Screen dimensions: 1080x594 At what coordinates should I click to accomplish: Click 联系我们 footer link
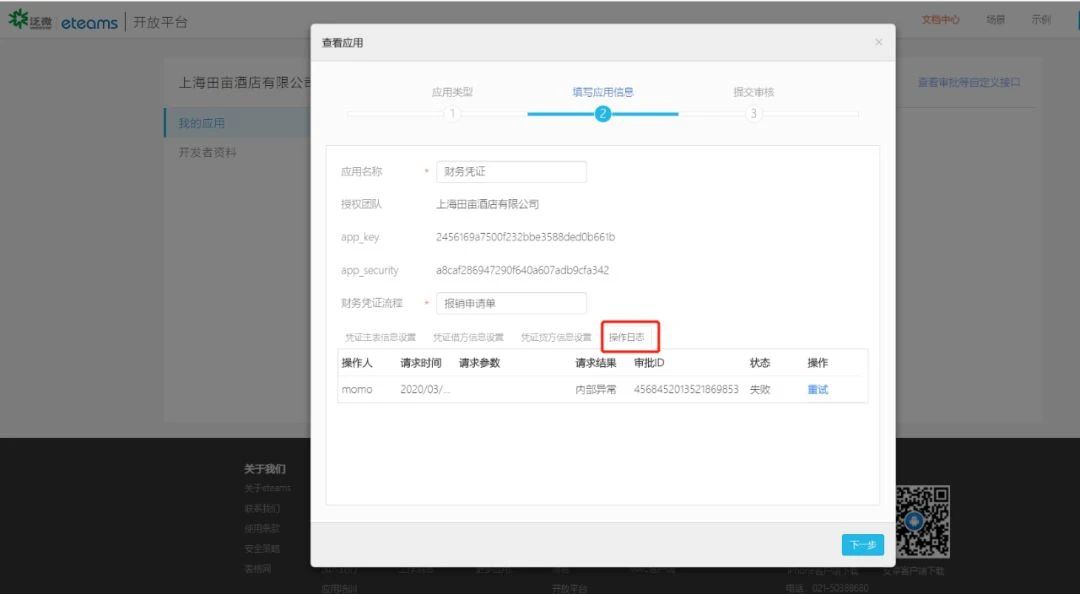pos(262,509)
